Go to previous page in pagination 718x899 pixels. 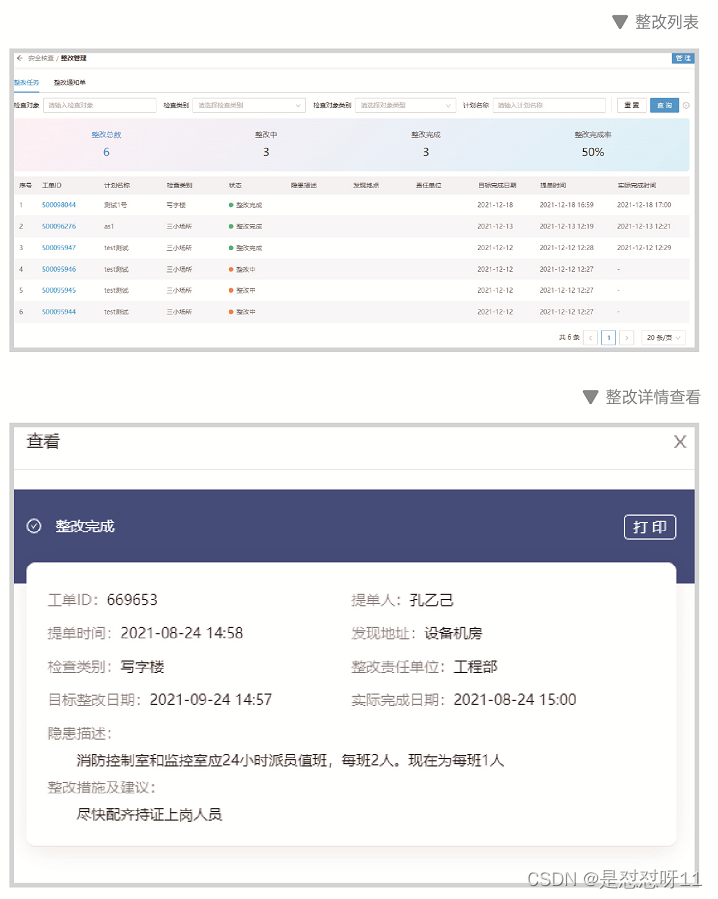click(x=591, y=338)
